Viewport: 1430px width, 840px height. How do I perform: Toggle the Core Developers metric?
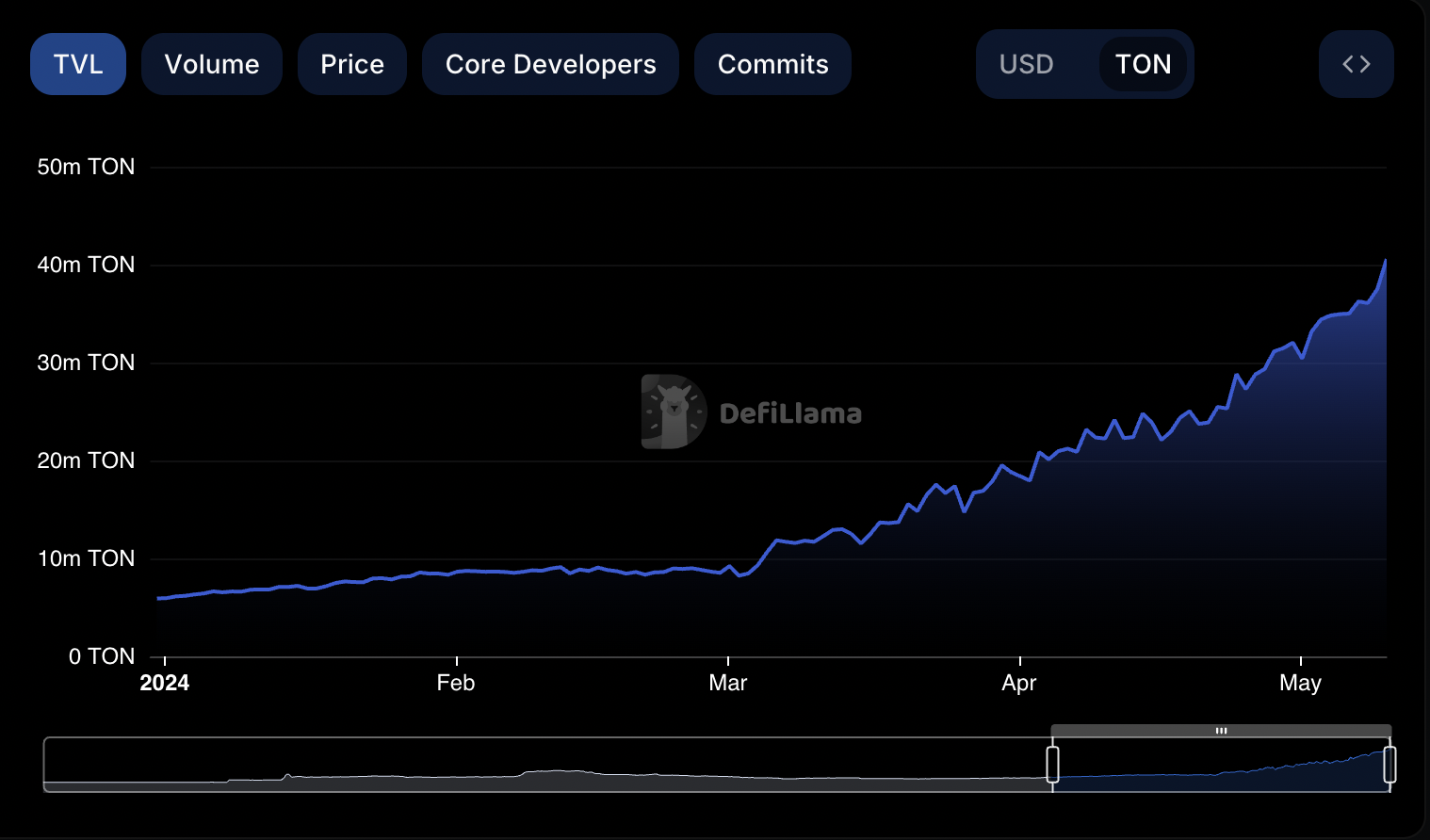click(x=550, y=64)
